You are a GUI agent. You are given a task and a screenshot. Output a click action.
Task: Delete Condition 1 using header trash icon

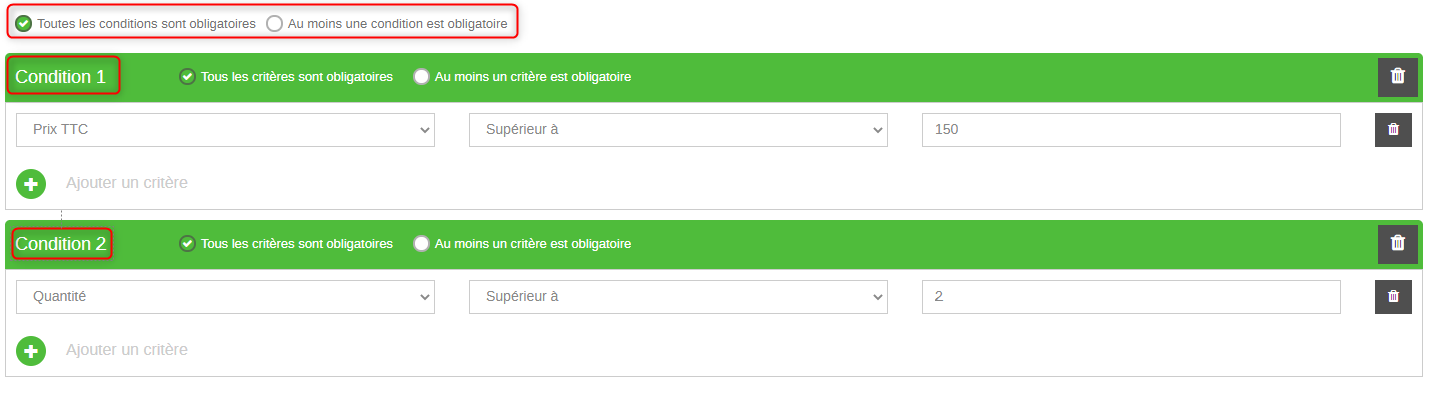(1397, 77)
